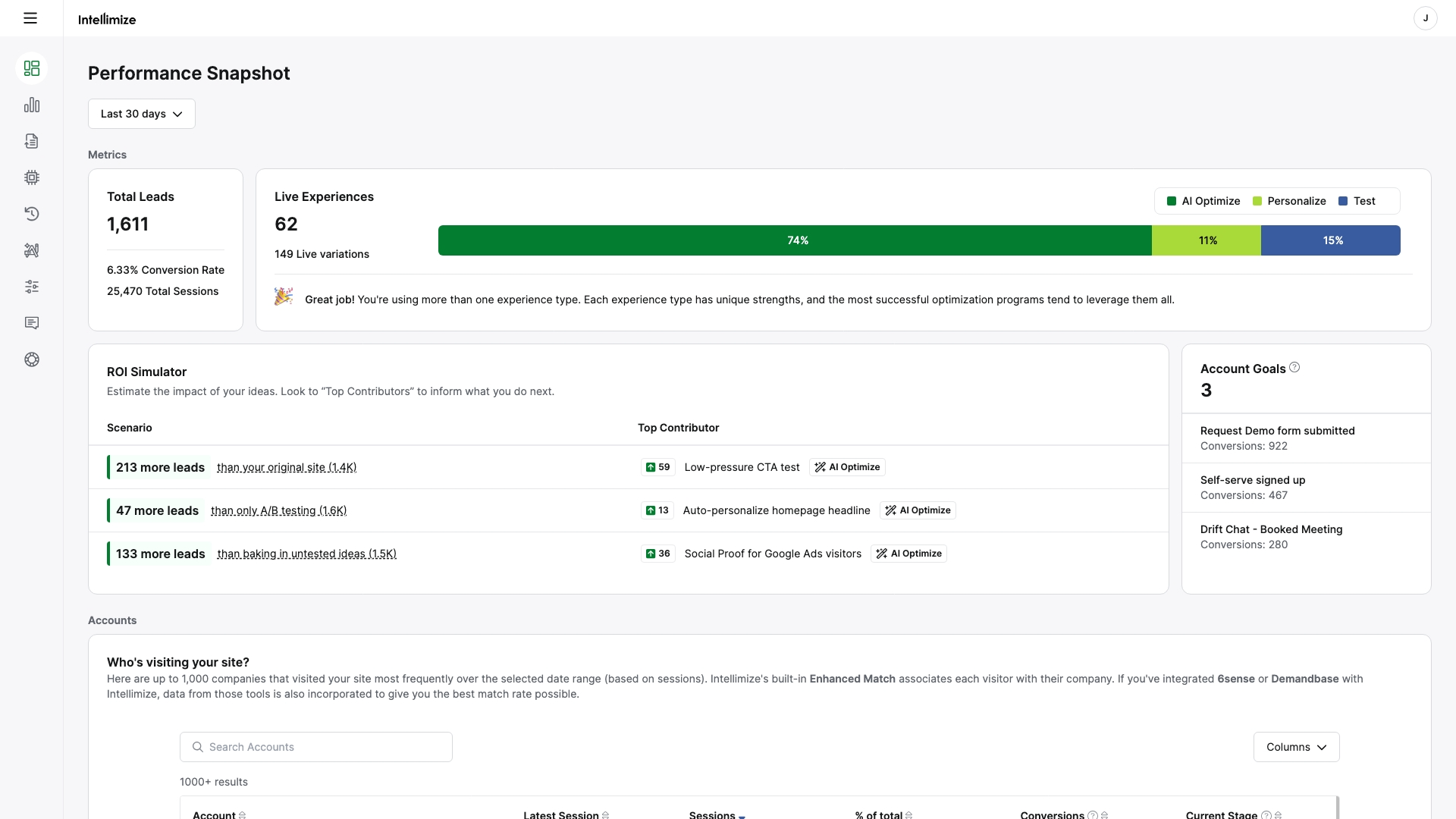1456x819 pixels.
Task: Click 'than your original site (1.4K)' link
Action: [x=287, y=467]
